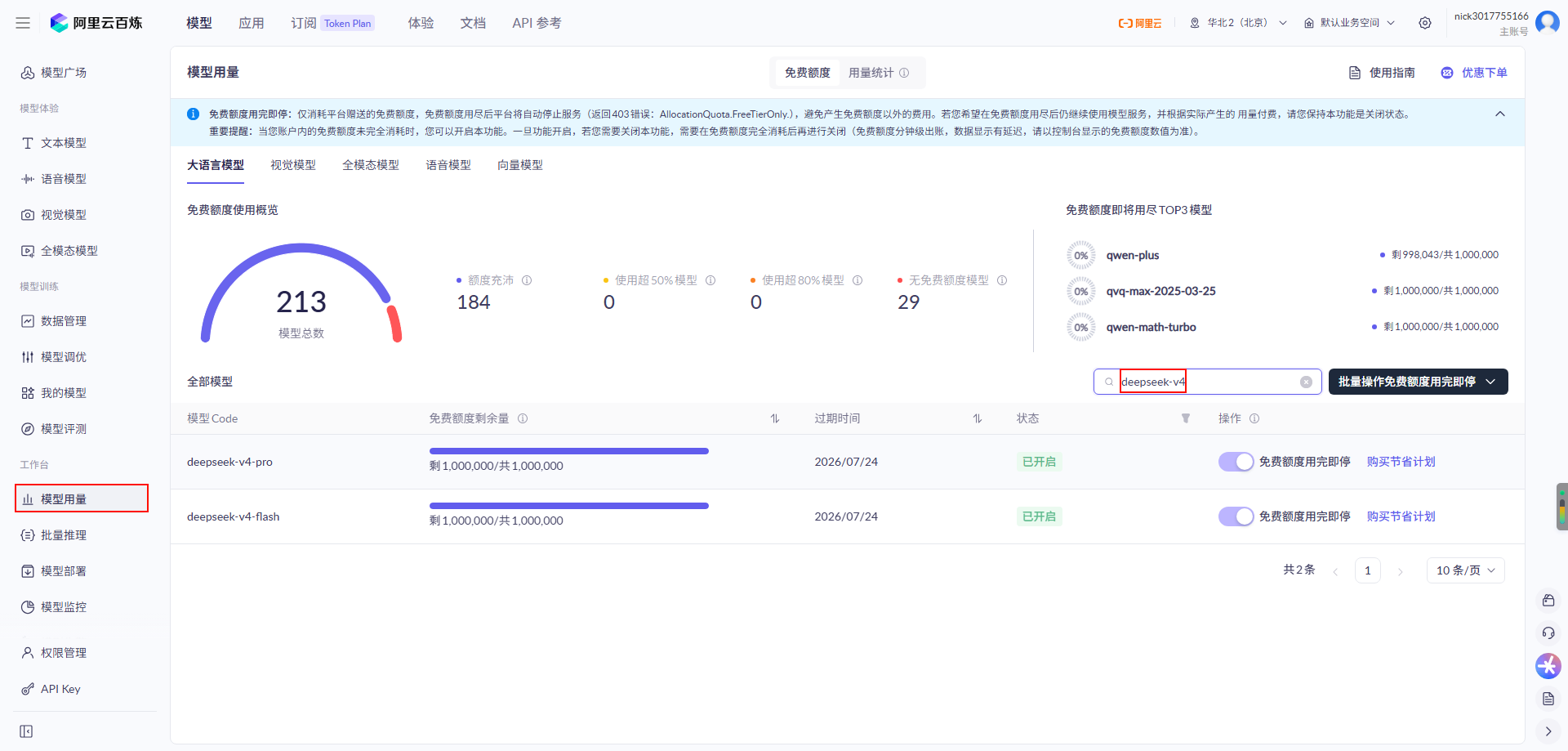The height and width of the screenshot is (751, 1568).
Task: Open the 应用 top menu
Action: pos(252,23)
